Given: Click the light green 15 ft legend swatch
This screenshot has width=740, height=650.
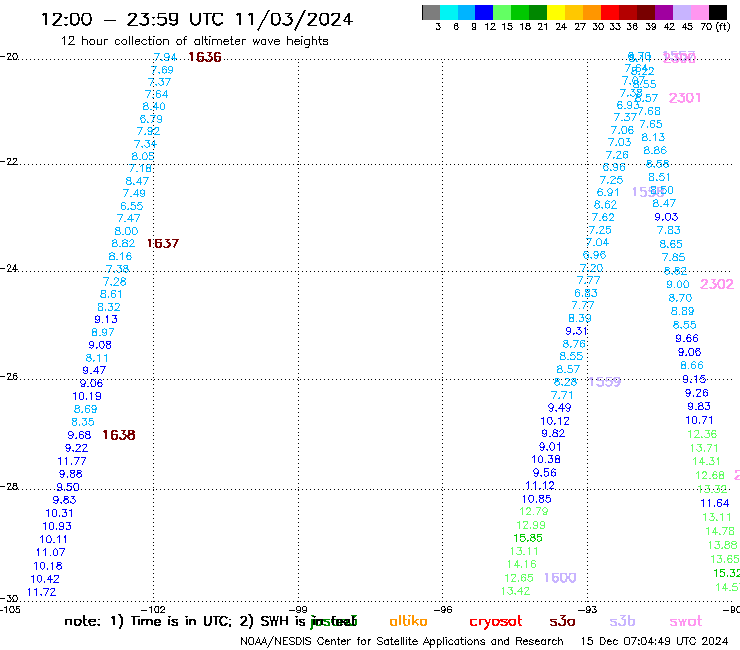Looking at the screenshot, I should tap(502, 12).
